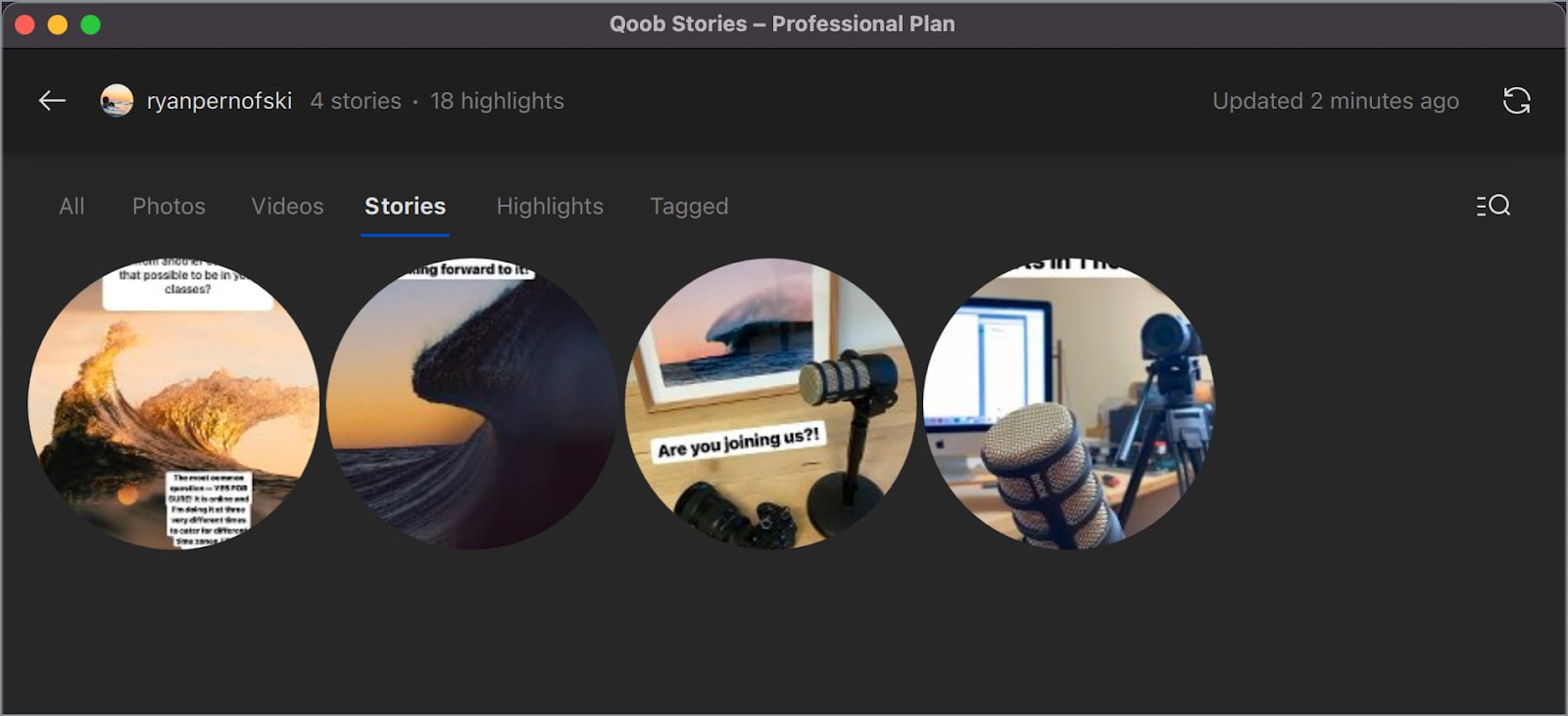
Task: Open the microphone and monitor story
Action: pos(1069,404)
